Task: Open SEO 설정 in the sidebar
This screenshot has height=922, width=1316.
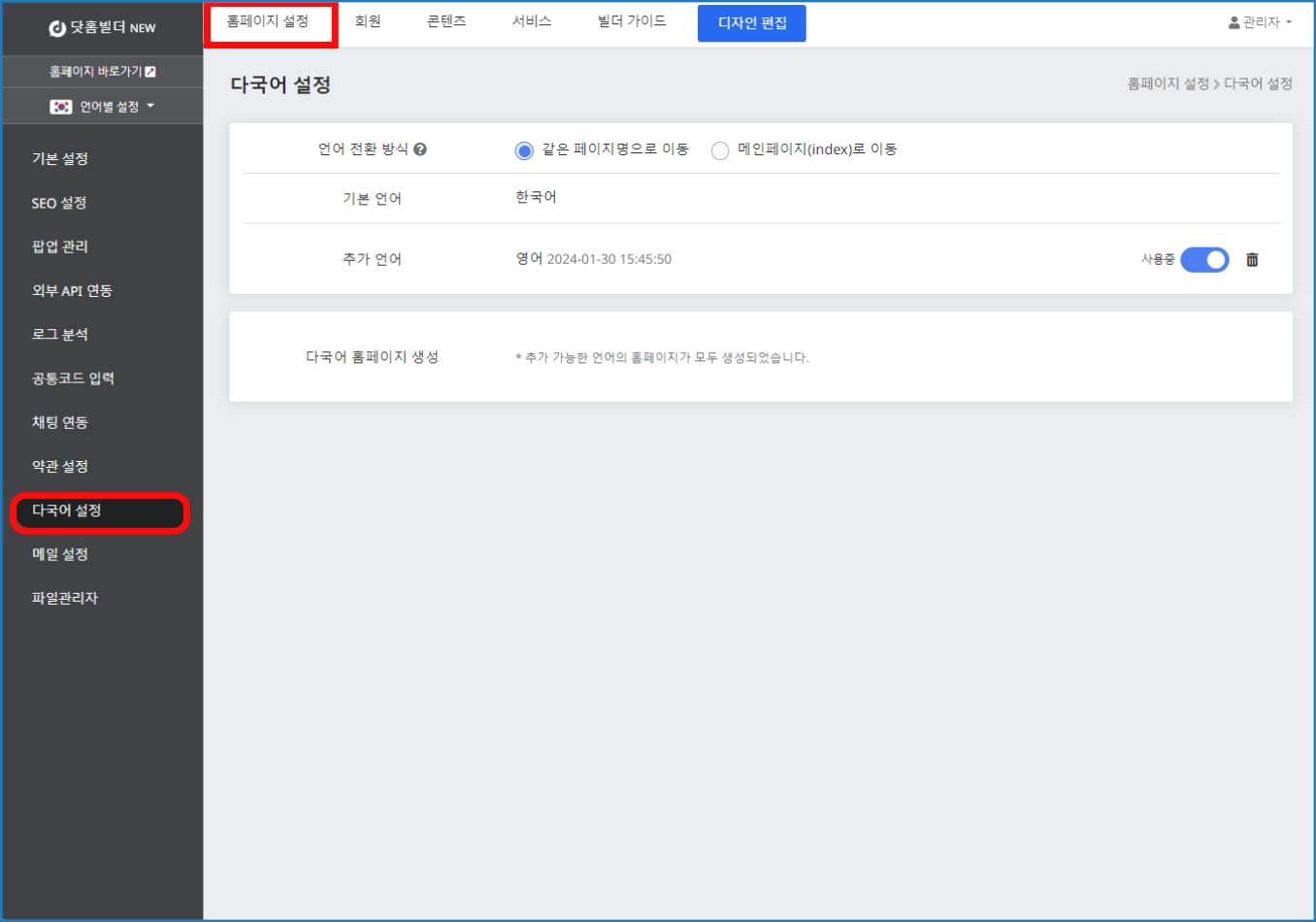Action: pos(59,203)
